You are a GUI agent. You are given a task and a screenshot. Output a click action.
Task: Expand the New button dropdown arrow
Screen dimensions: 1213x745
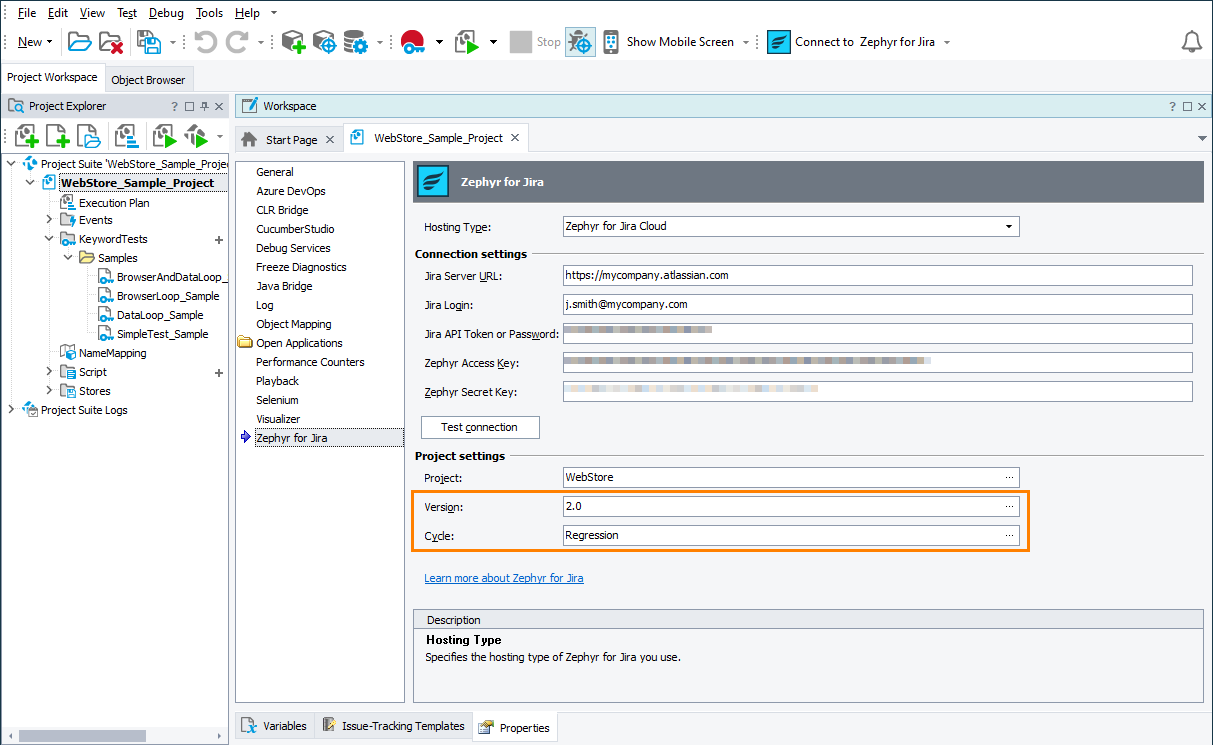tap(50, 41)
